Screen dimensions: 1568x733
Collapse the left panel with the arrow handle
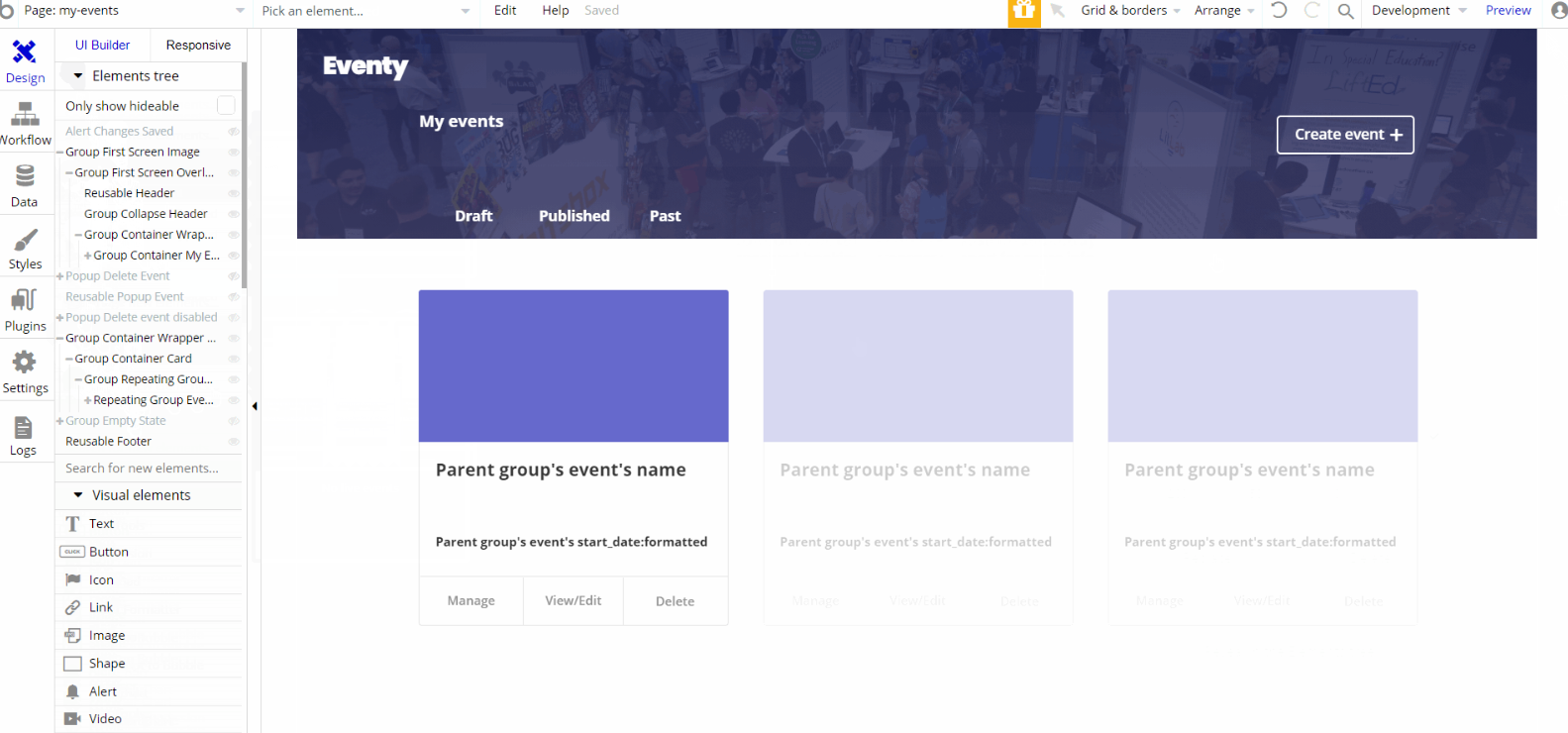[x=255, y=406]
